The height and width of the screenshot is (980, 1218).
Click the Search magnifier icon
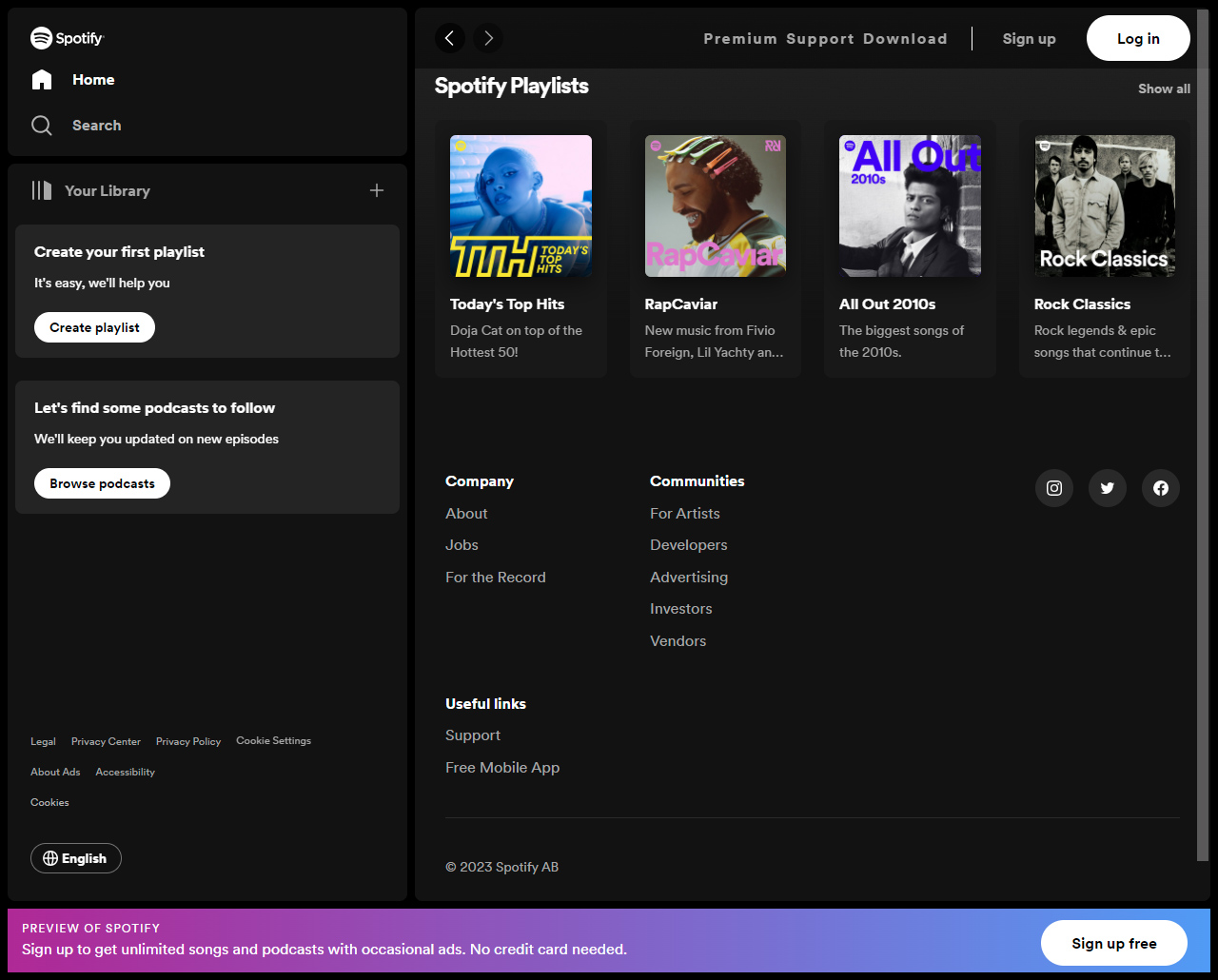(42, 126)
